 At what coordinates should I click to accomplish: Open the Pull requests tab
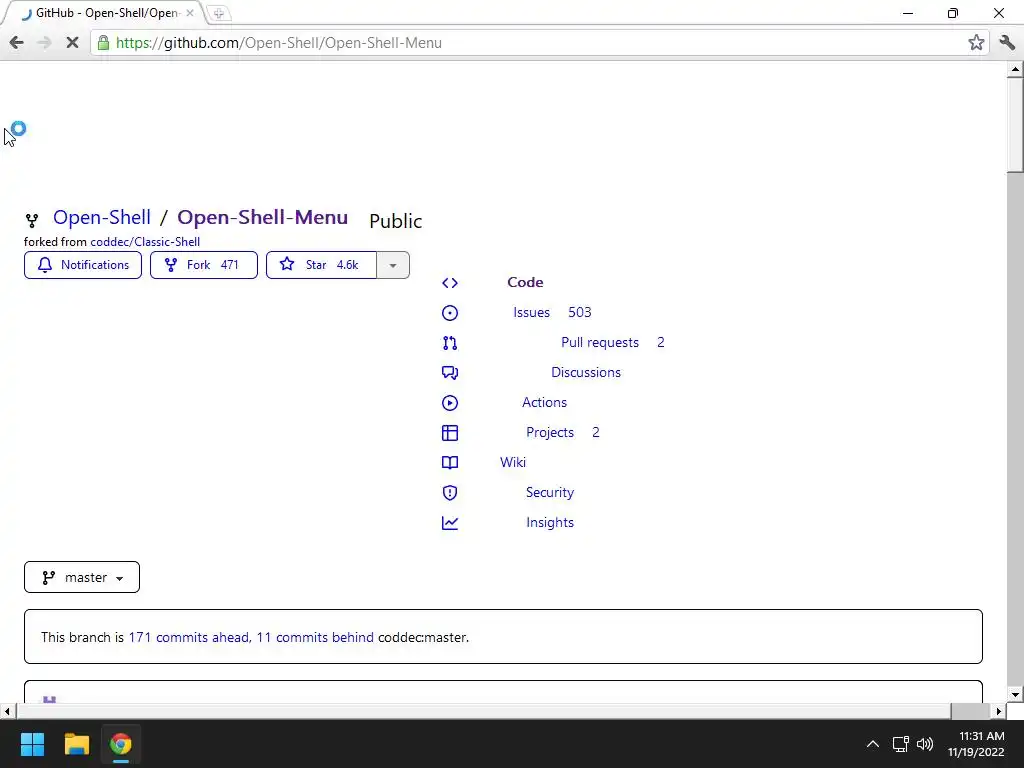[600, 342]
